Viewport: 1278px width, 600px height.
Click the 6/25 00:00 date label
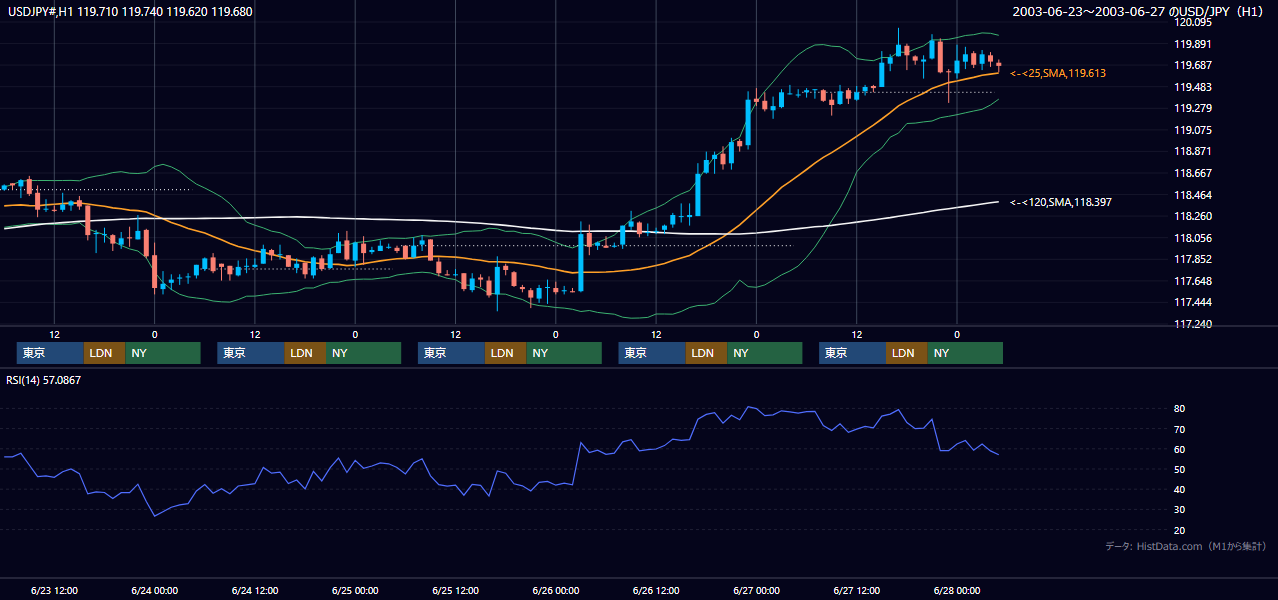(x=355, y=590)
